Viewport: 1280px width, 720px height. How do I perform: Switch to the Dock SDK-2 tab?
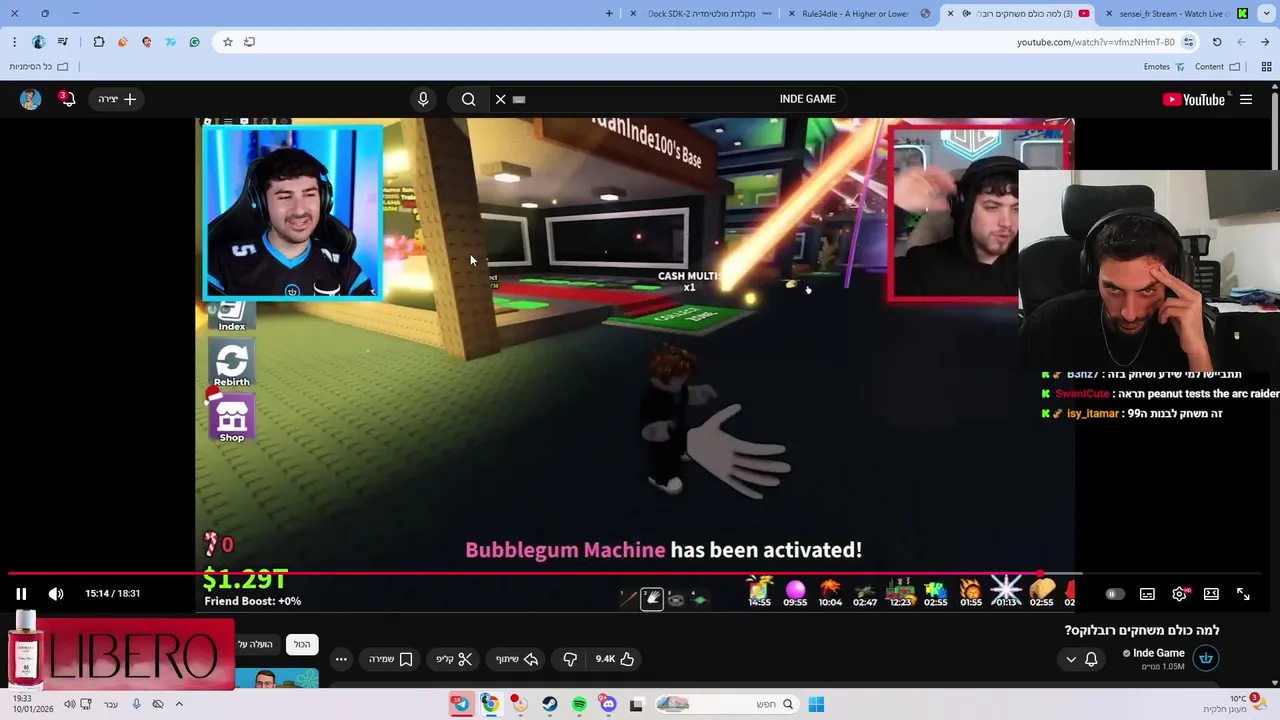tap(700, 14)
